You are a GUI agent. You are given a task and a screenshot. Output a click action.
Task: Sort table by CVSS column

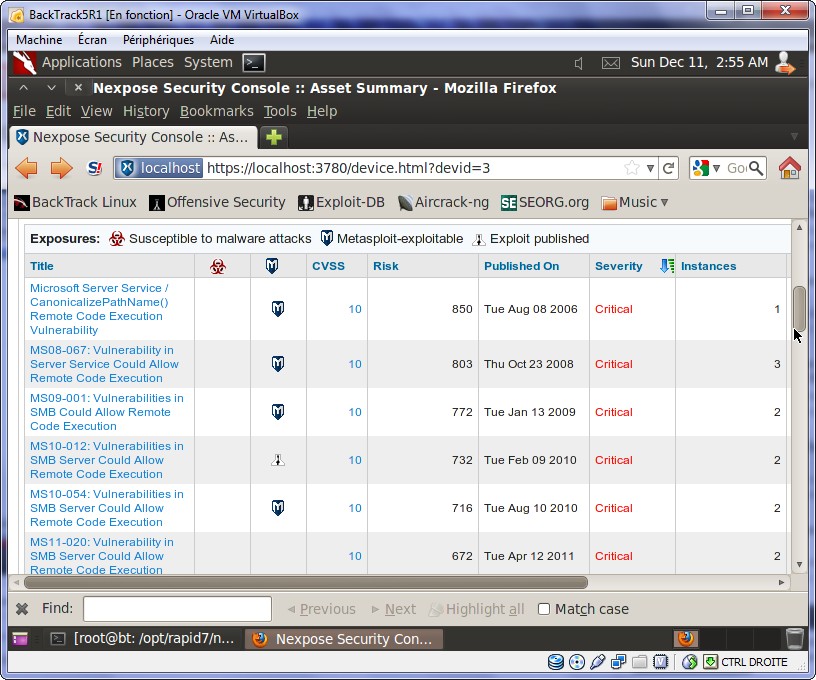coord(328,266)
